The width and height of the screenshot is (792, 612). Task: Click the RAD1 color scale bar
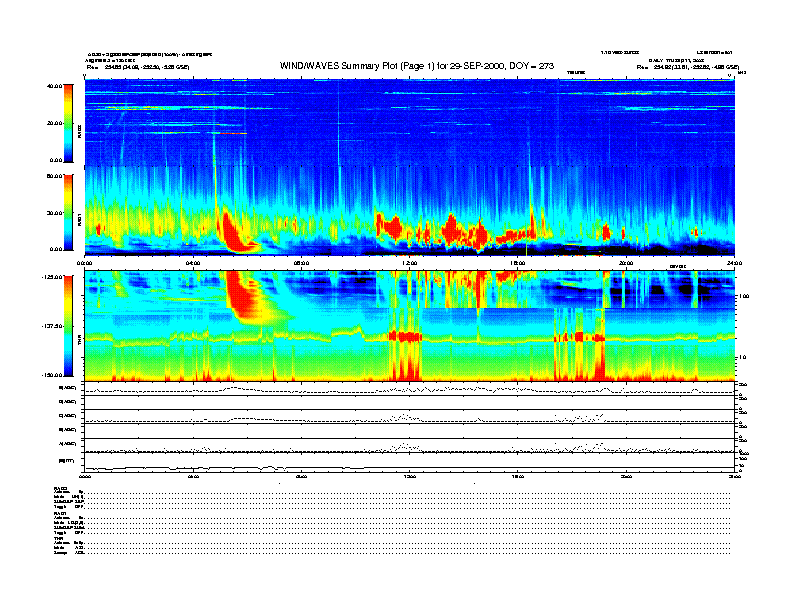click(x=68, y=213)
